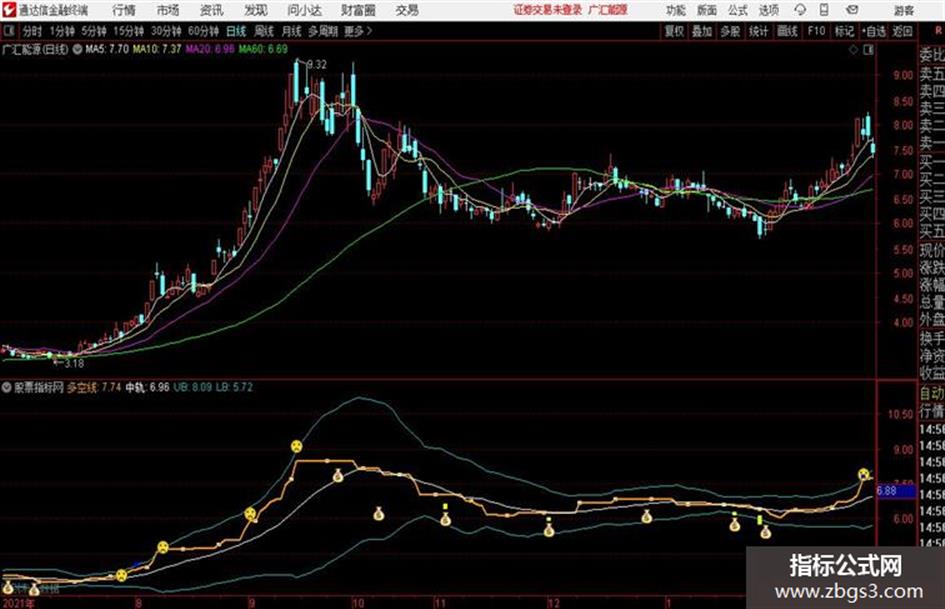Select the 周线 weekly chart tab
This screenshot has height=609, width=945.
(264, 31)
